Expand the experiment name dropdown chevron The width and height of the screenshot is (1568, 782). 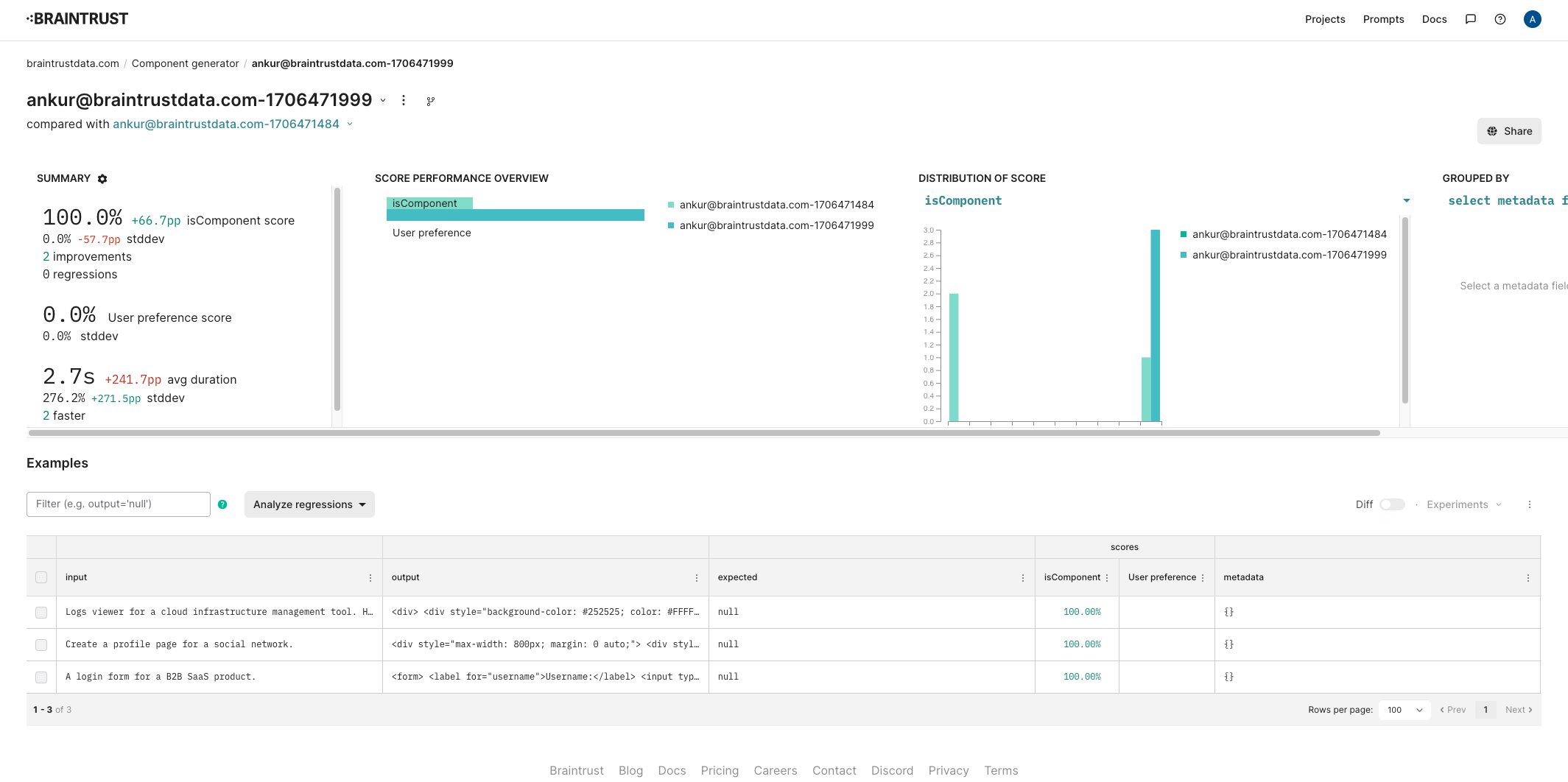(383, 100)
